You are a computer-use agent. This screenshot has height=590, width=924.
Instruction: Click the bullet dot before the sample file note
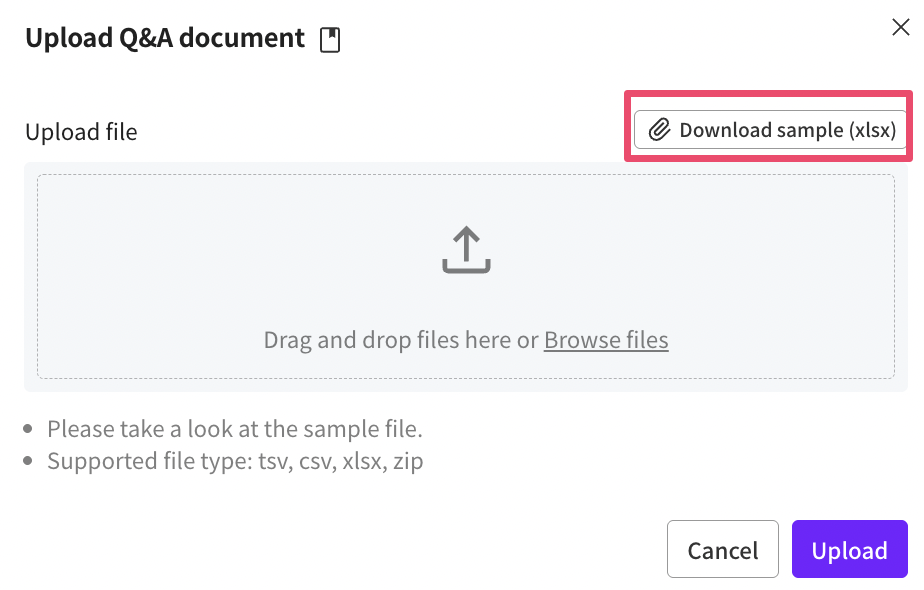click(x=31, y=430)
